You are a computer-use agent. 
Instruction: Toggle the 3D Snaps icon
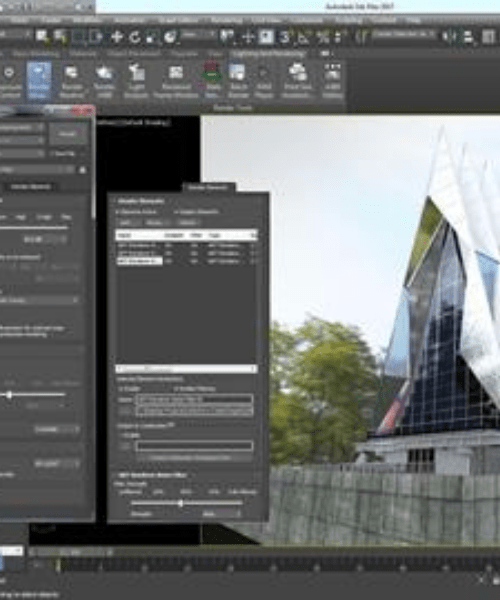[285, 37]
